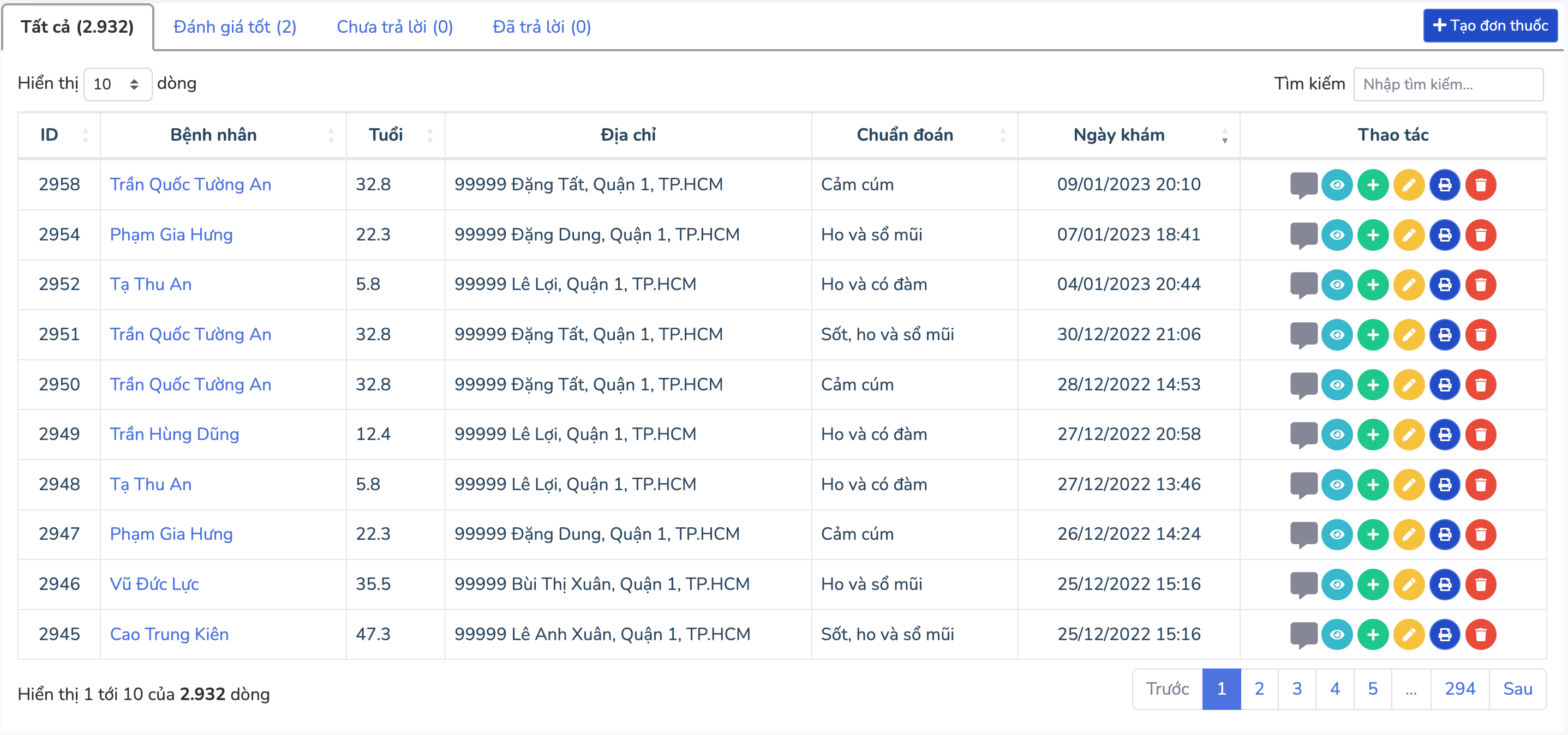Click print icon for Vũ Đức Lực row
1568x735 pixels.
tap(1445, 585)
